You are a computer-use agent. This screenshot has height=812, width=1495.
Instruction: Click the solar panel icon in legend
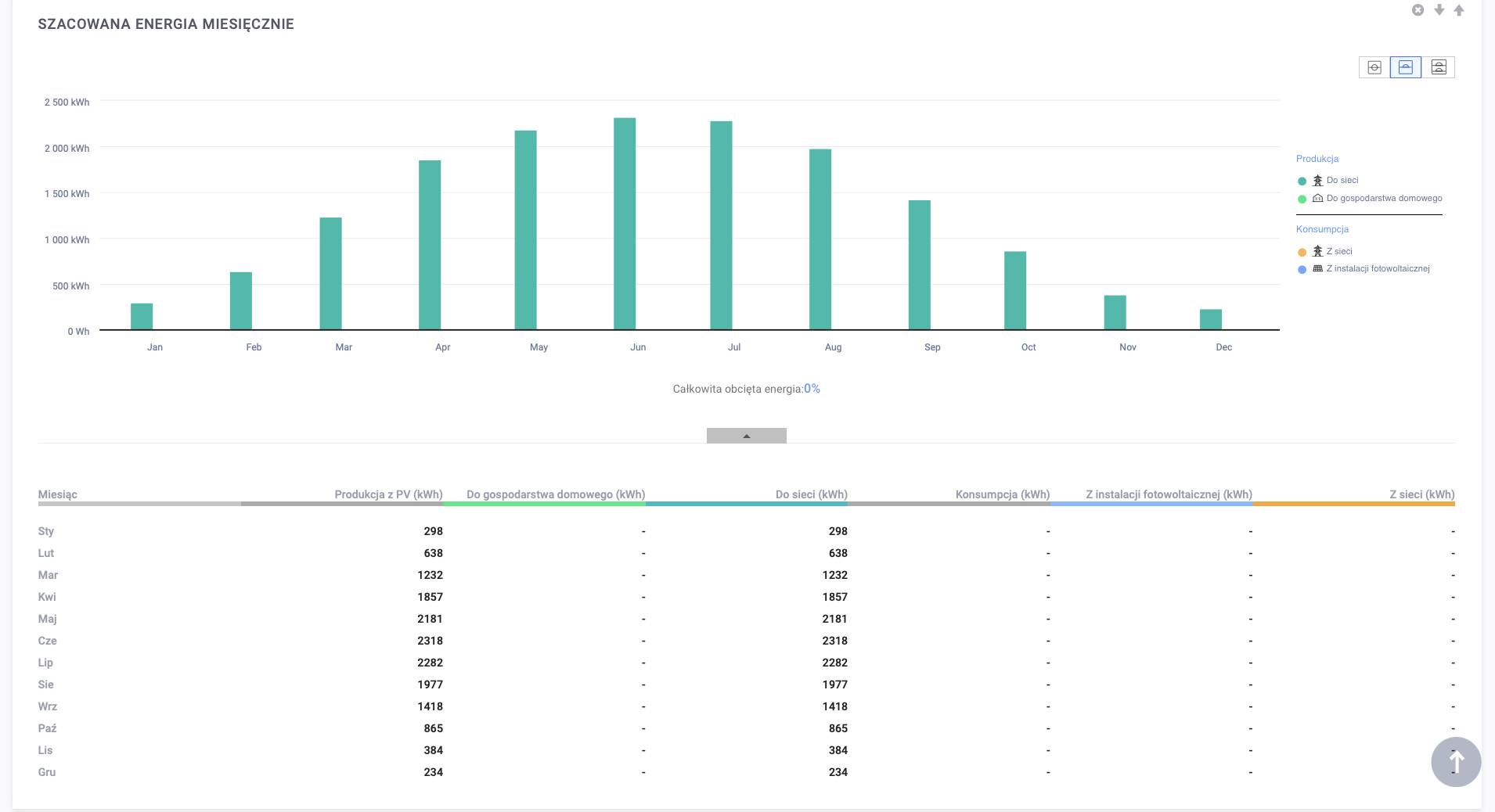(x=1317, y=268)
